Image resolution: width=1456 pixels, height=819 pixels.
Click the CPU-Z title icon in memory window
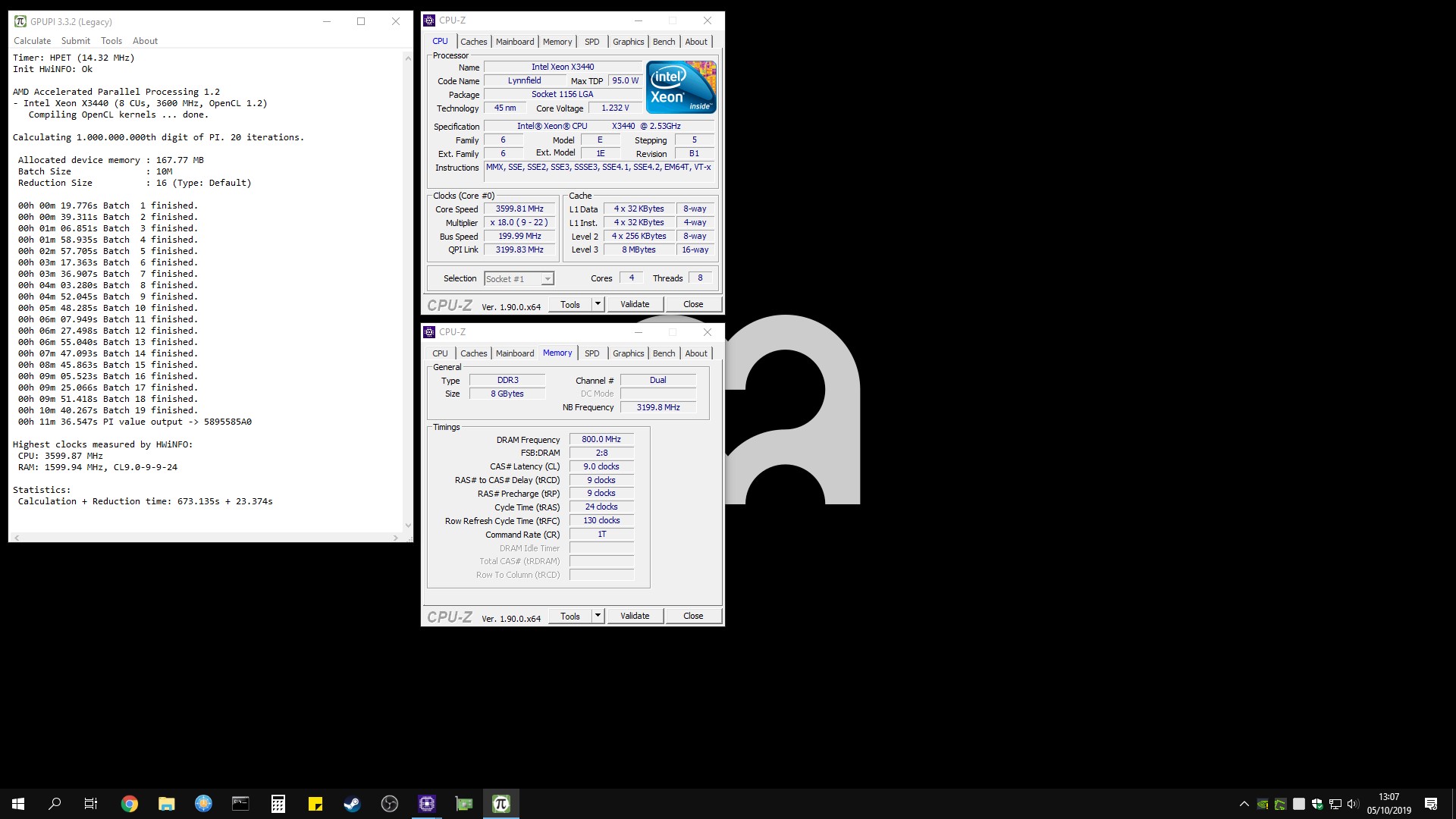429,332
